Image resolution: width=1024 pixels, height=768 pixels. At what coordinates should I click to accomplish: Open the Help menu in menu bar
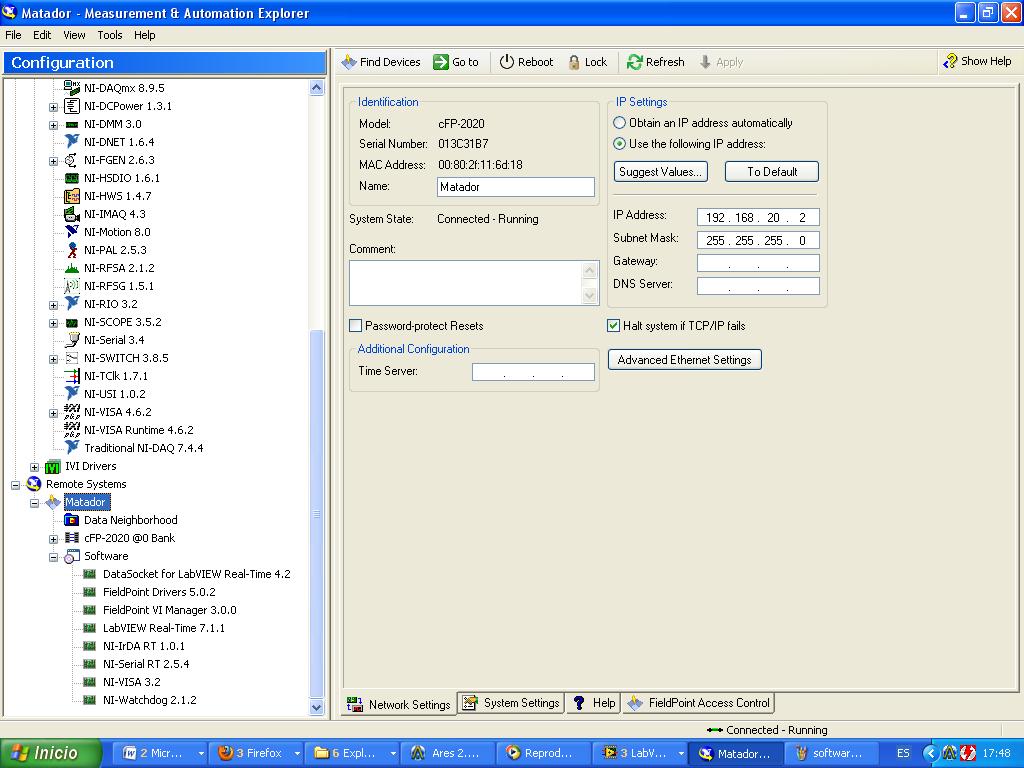pyautogui.click(x=144, y=35)
